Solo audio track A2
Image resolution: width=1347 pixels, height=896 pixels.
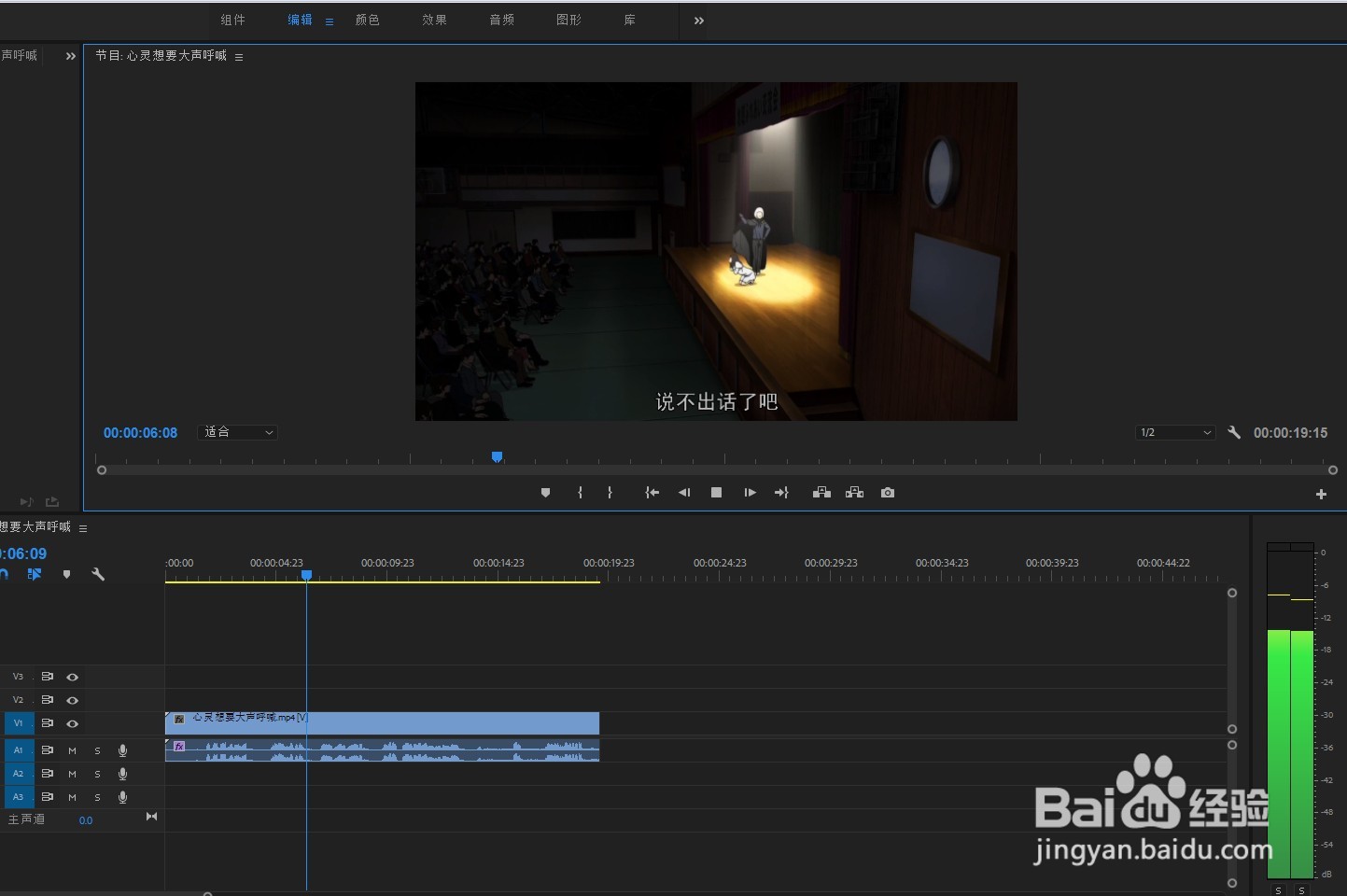[97, 774]
